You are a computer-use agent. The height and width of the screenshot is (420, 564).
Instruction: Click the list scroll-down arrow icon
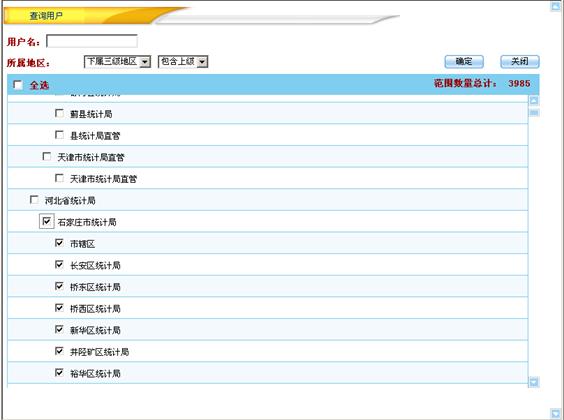tap(534, 382)
